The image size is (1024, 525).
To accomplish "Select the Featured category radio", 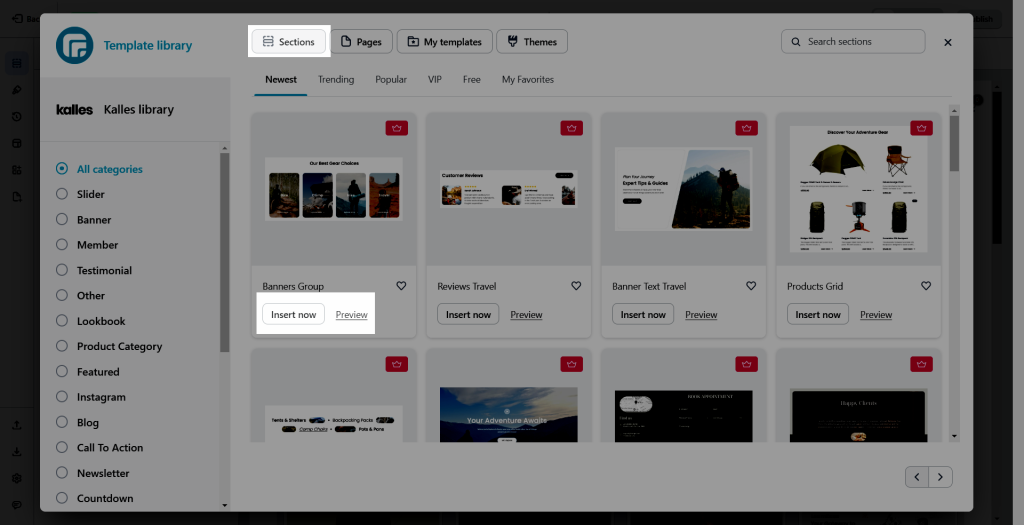I will tap(62, 372).
